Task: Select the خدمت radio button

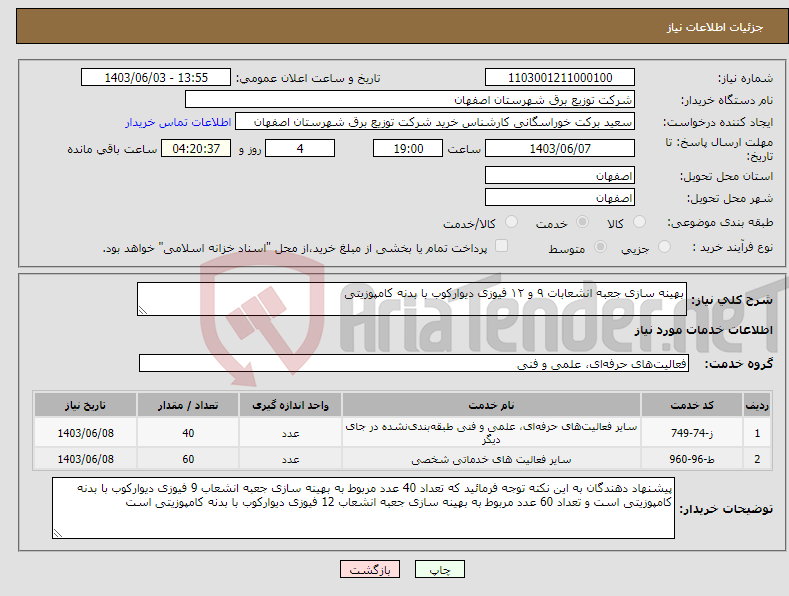Action: point(583,222)
